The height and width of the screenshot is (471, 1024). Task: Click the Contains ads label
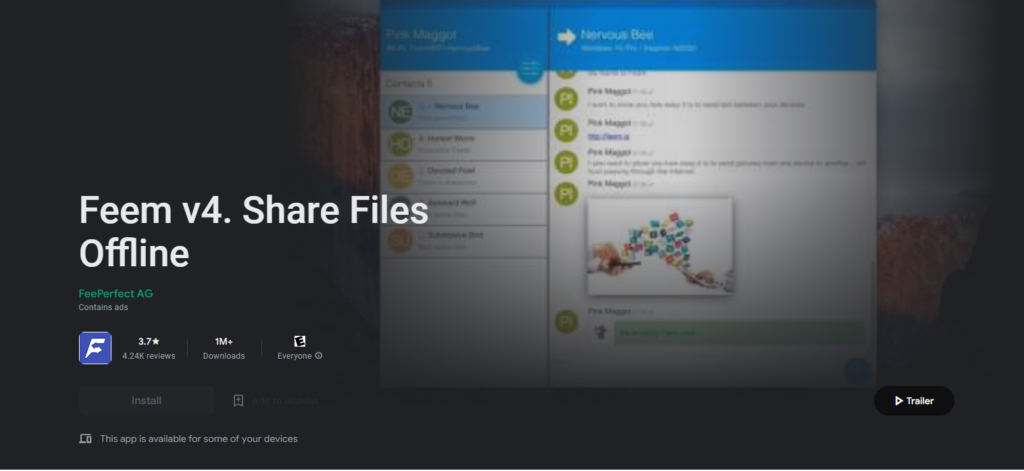[x=103, y=307]
